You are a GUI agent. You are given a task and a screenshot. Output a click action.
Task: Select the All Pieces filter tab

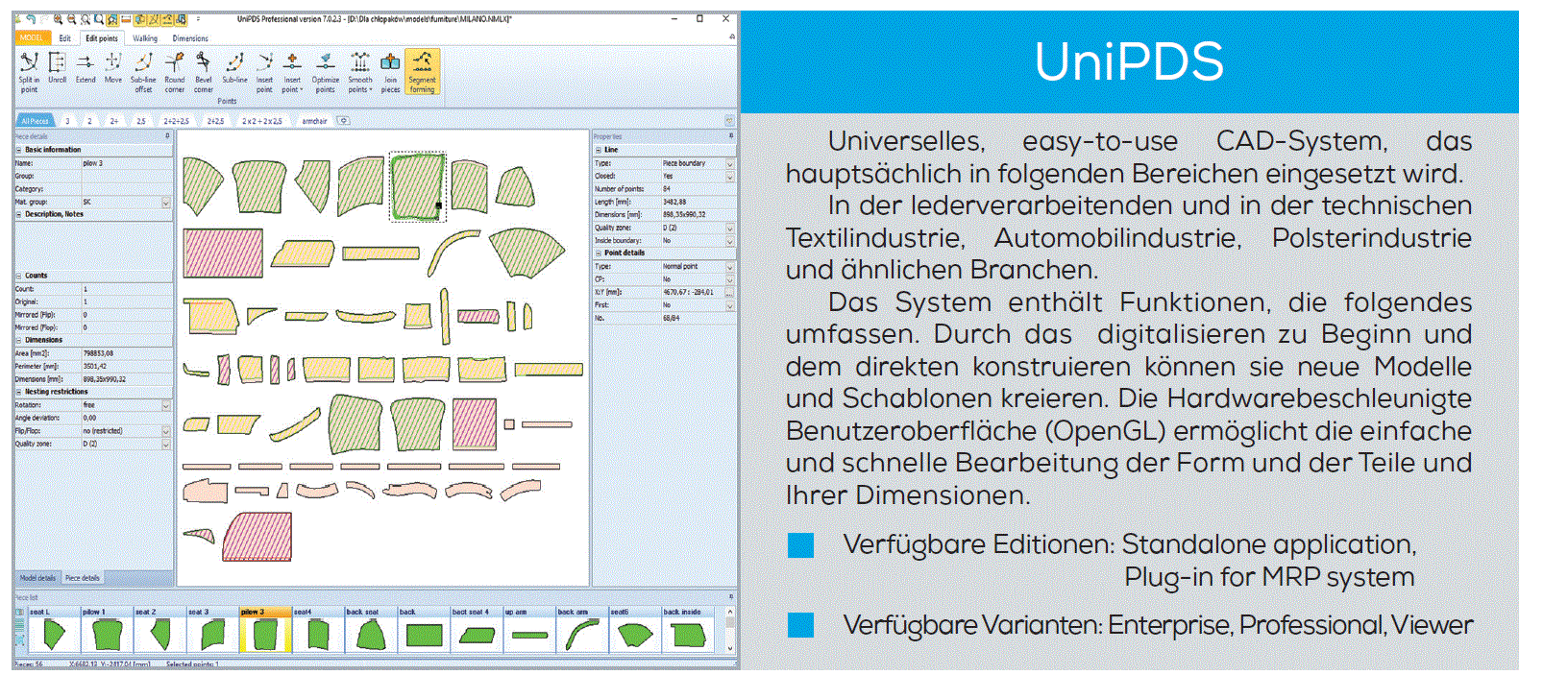[x=36, y=121]
